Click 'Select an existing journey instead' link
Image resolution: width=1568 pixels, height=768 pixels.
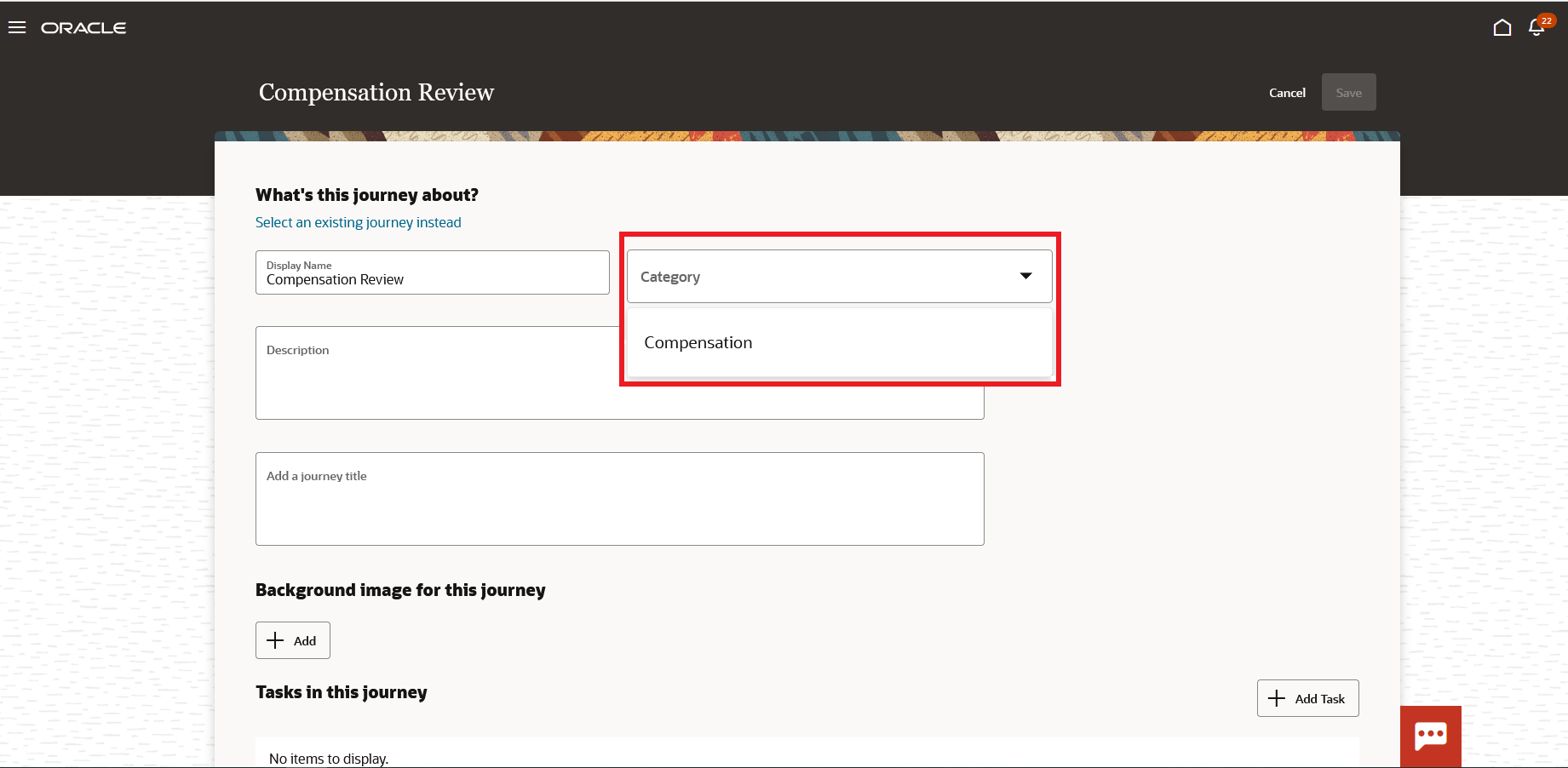point(358,222)
